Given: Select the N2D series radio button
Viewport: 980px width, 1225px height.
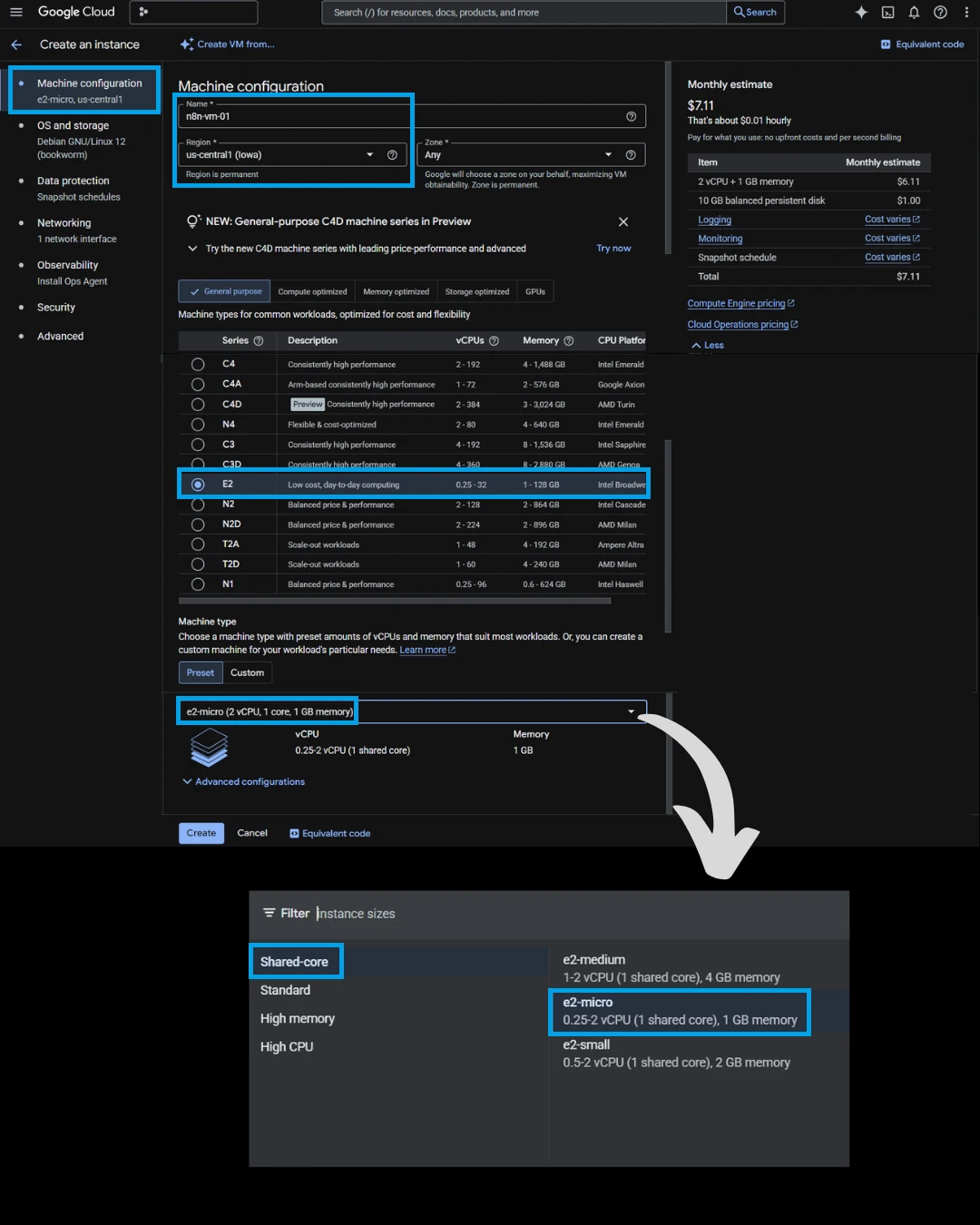Looking at the screenshot, I should click(198, 524).
